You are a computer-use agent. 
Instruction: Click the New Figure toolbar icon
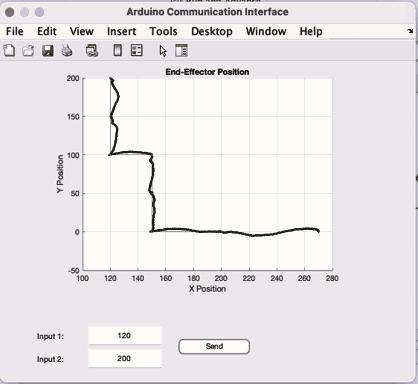pos(9,51)
